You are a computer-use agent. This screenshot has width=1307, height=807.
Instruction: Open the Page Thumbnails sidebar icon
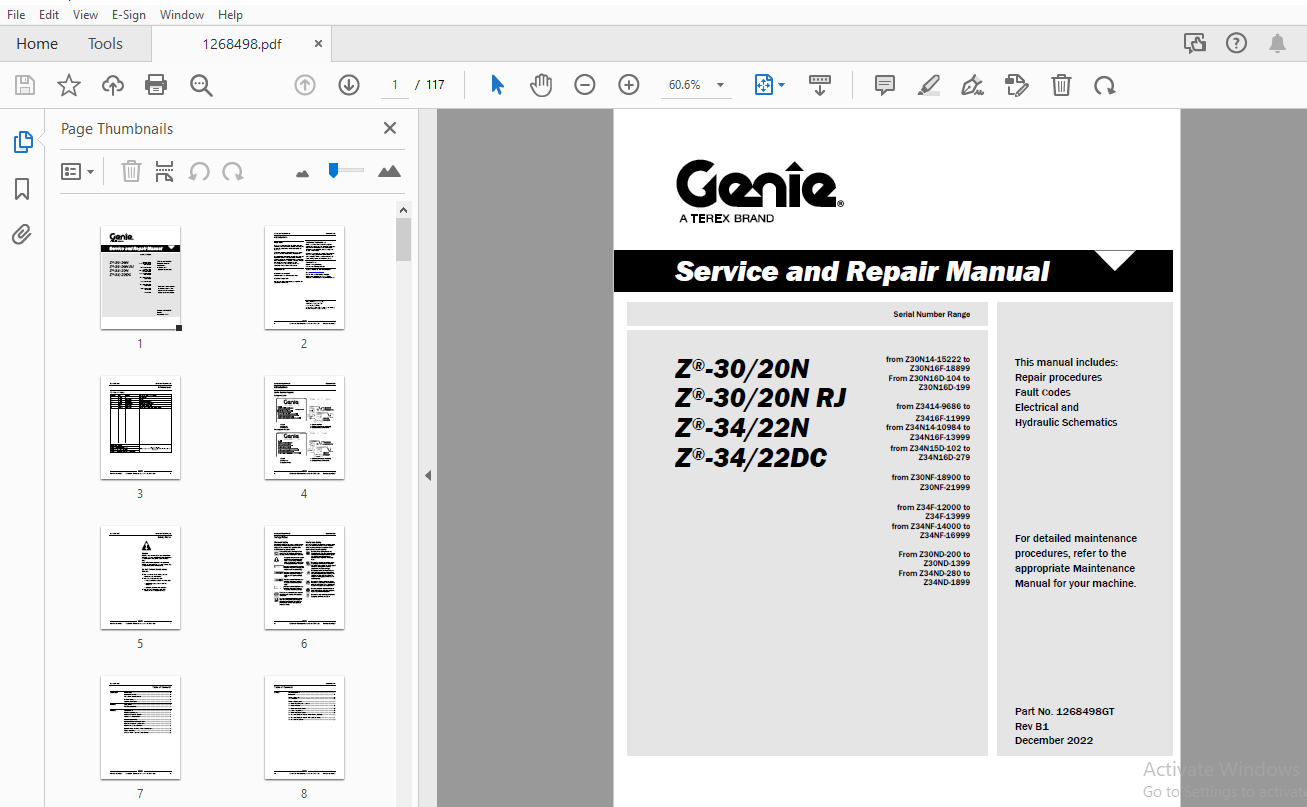click(22, 142)
